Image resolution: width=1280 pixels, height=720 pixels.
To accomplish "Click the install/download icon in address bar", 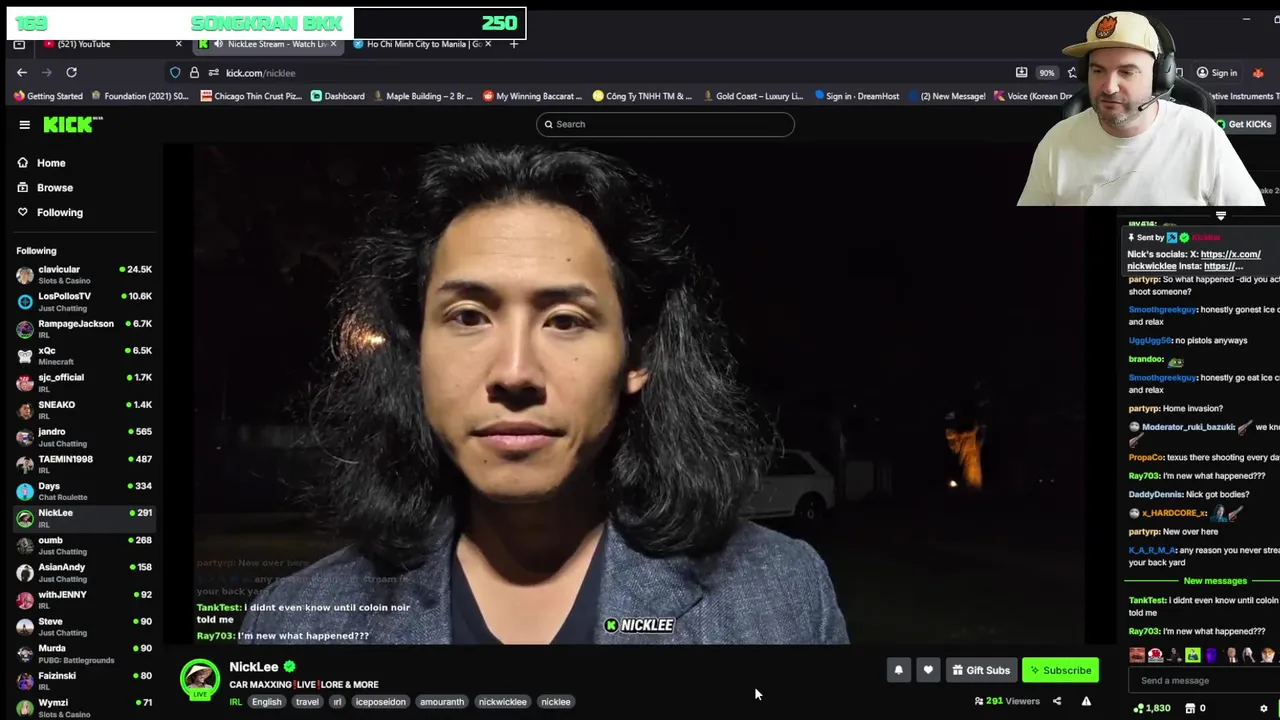I will point(1021,73).
